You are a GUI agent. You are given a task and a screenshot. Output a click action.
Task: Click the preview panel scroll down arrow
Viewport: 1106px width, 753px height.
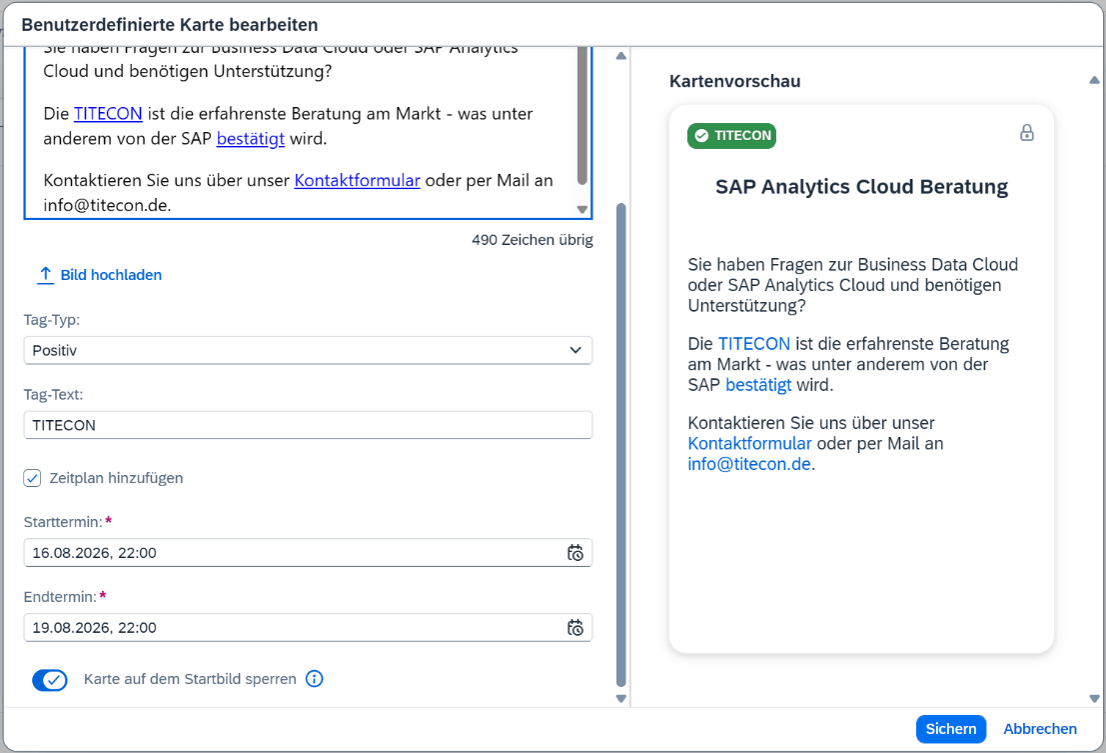tap(1094, 699)
